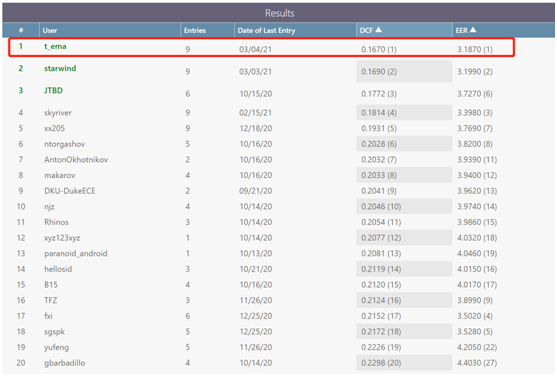Open user JTBD profile link

click(53, 90)
